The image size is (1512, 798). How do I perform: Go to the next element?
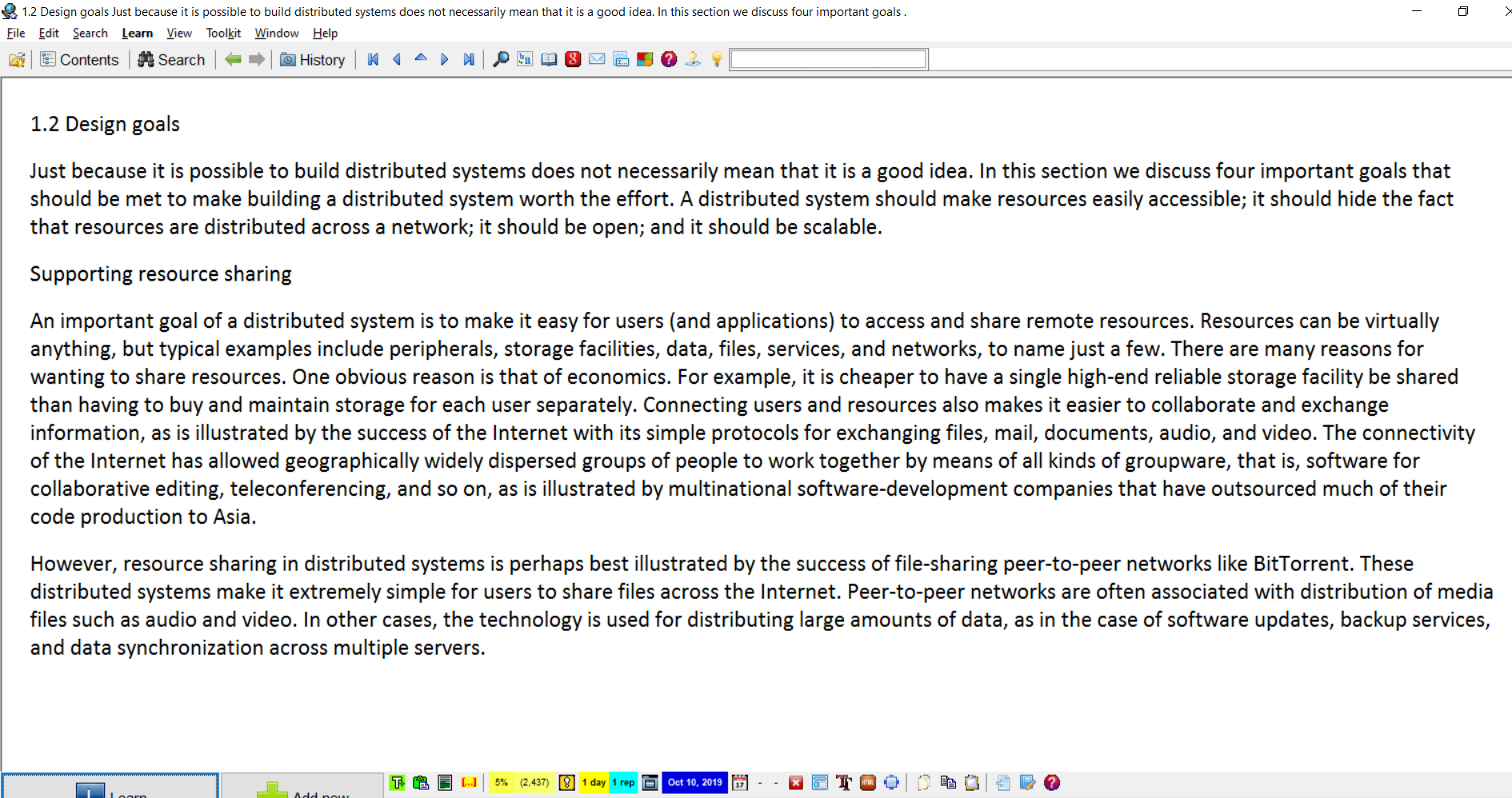445,59
